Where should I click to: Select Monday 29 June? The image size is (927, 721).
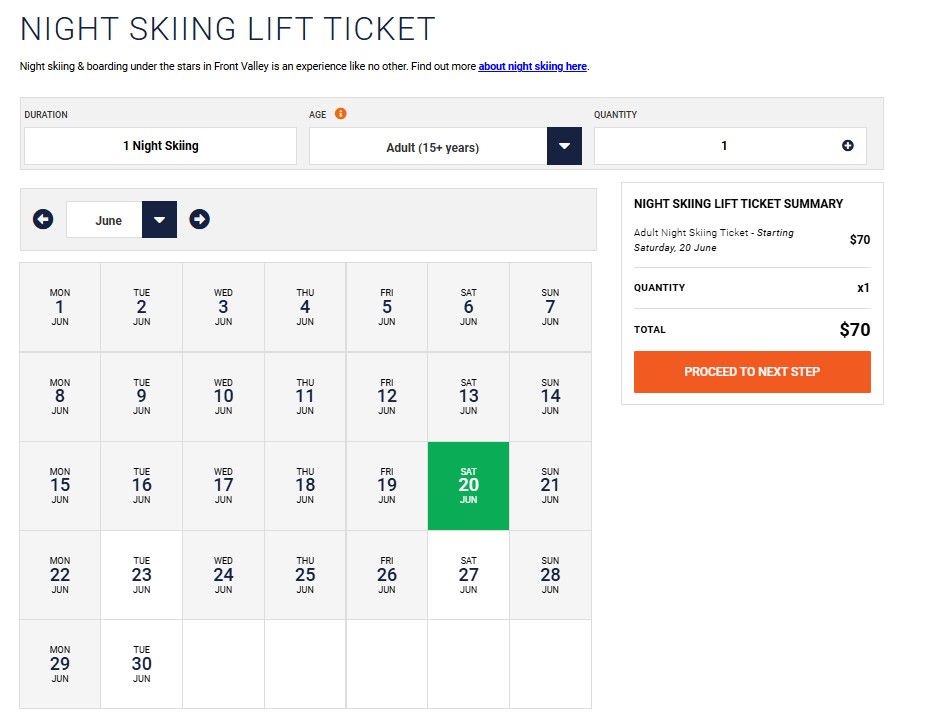coord(60,664)
